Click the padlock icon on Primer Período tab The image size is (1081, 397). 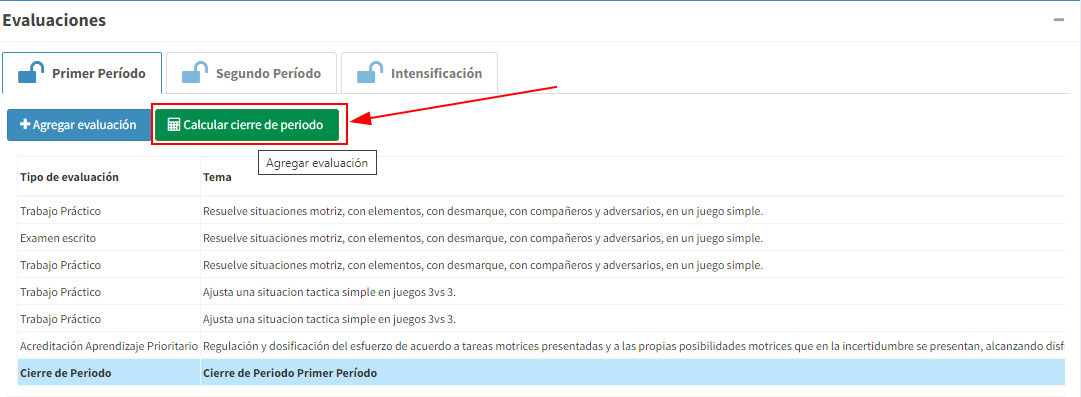(32, 73)
